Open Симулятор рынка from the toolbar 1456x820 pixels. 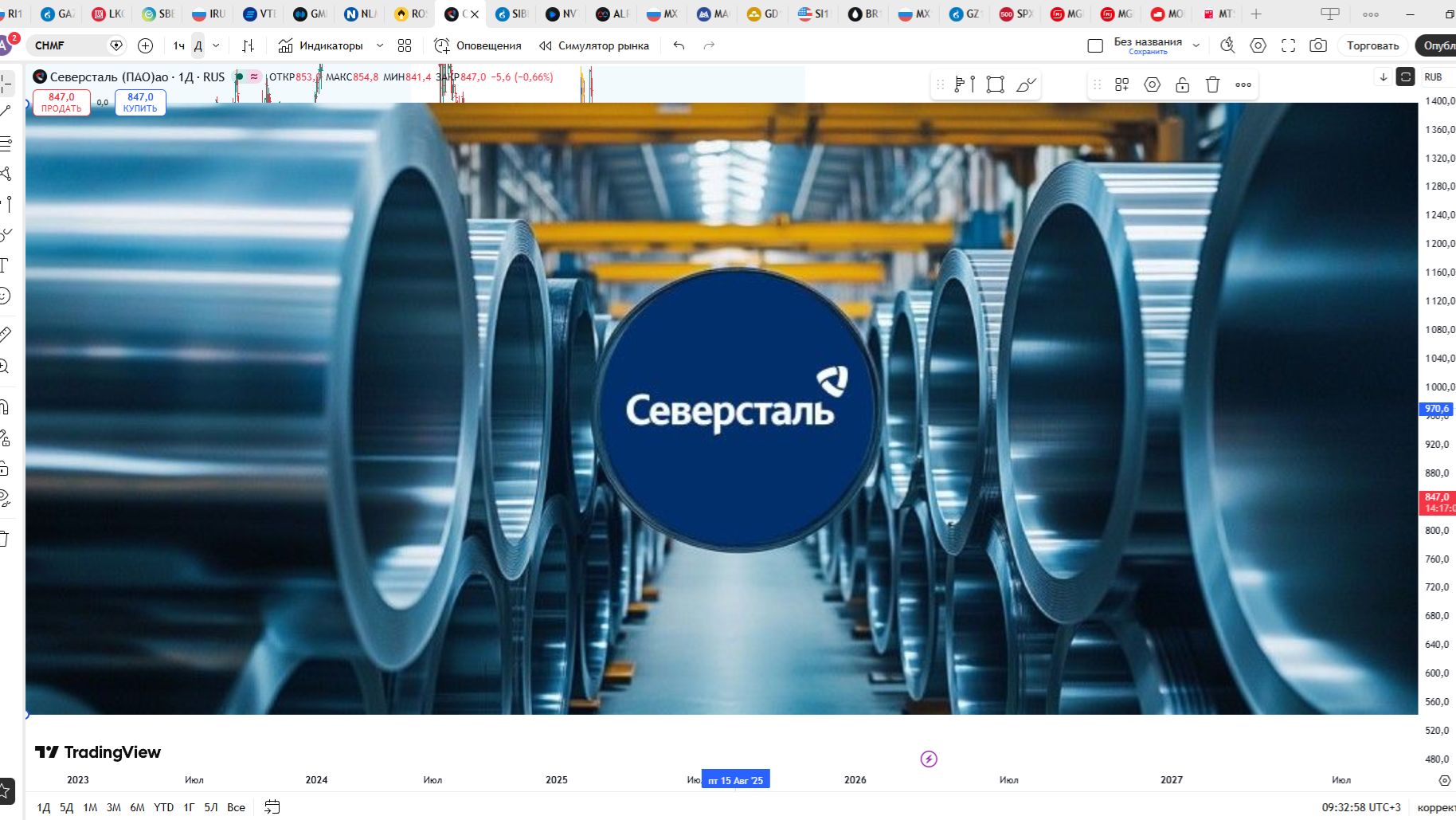[594, 45]
